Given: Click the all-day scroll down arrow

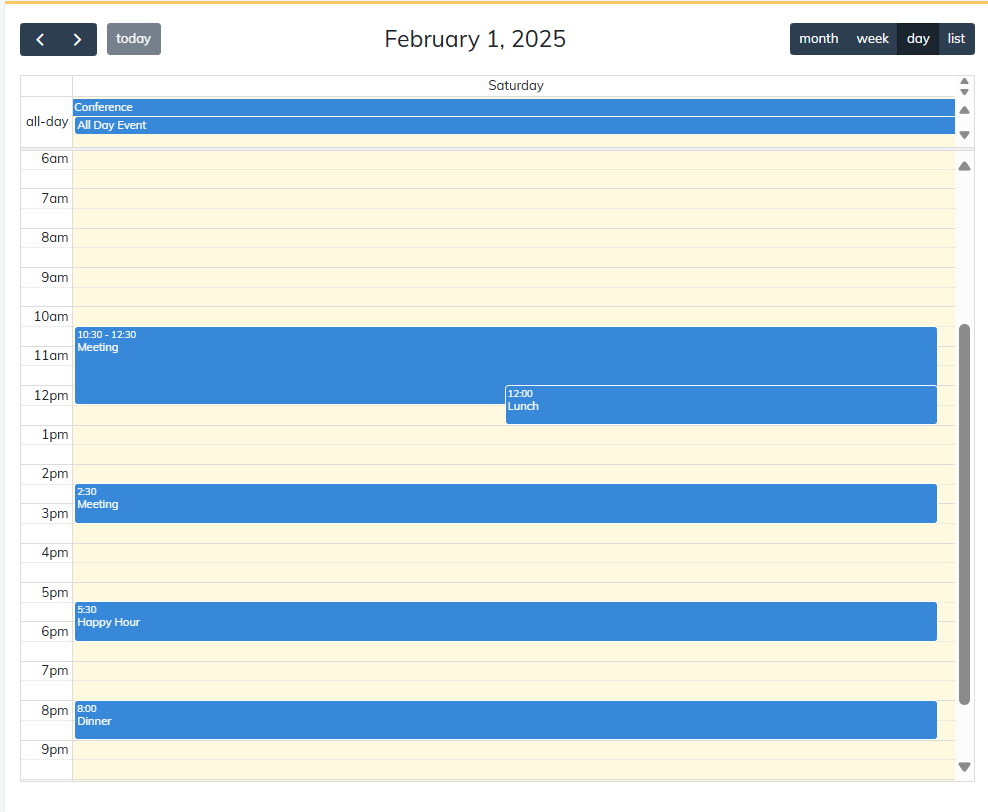Looking at the screenshot, I should 964,134.
